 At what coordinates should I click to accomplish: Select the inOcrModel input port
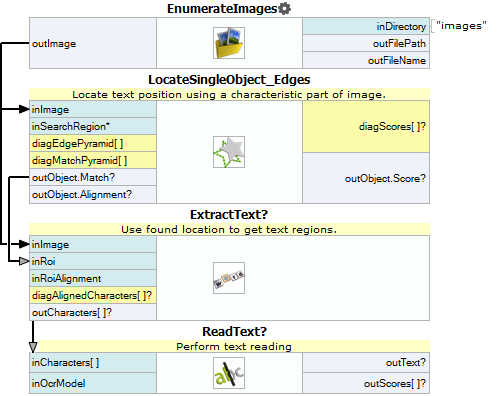click(93, 383)
